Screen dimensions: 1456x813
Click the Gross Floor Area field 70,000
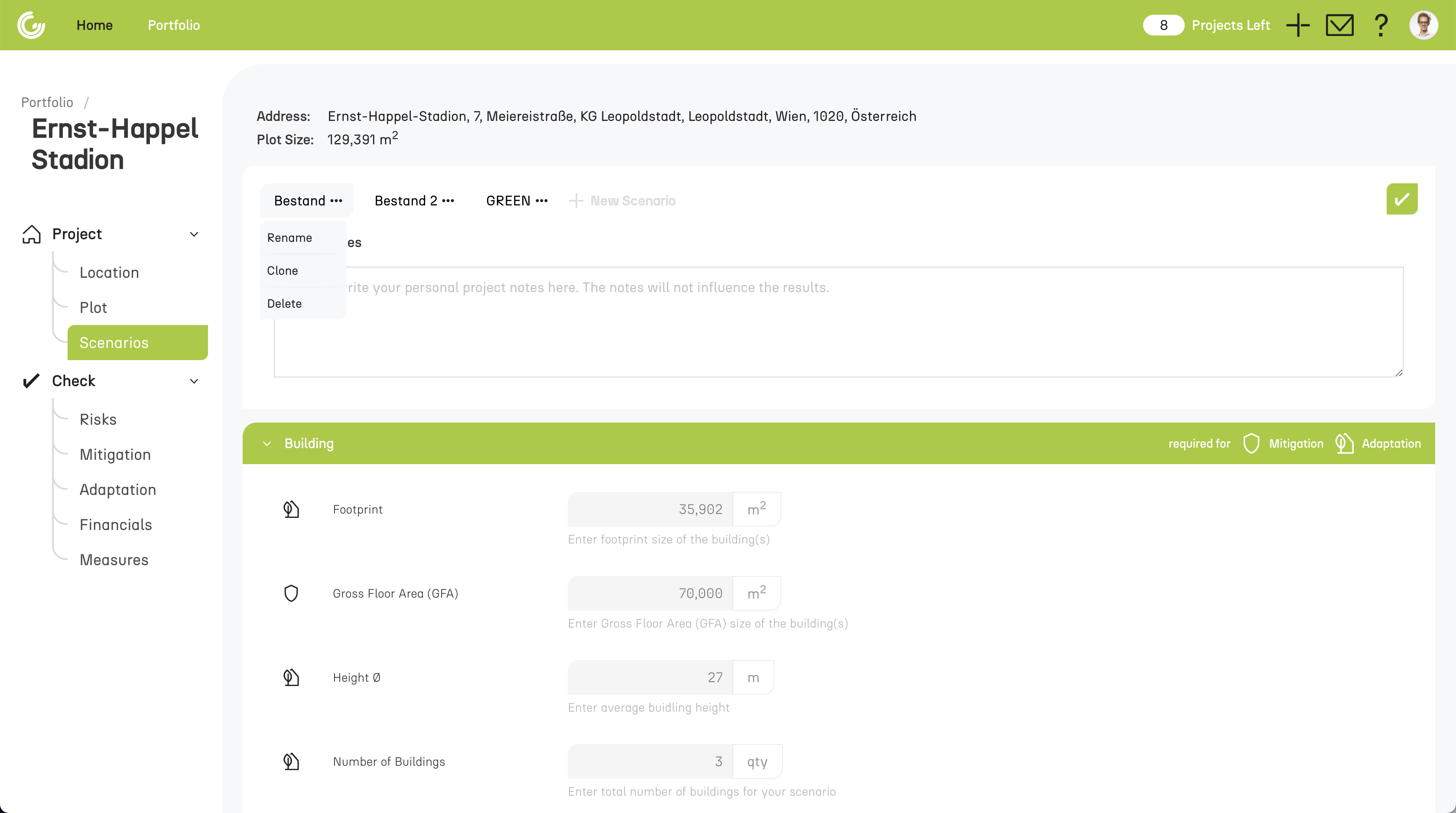650,593
